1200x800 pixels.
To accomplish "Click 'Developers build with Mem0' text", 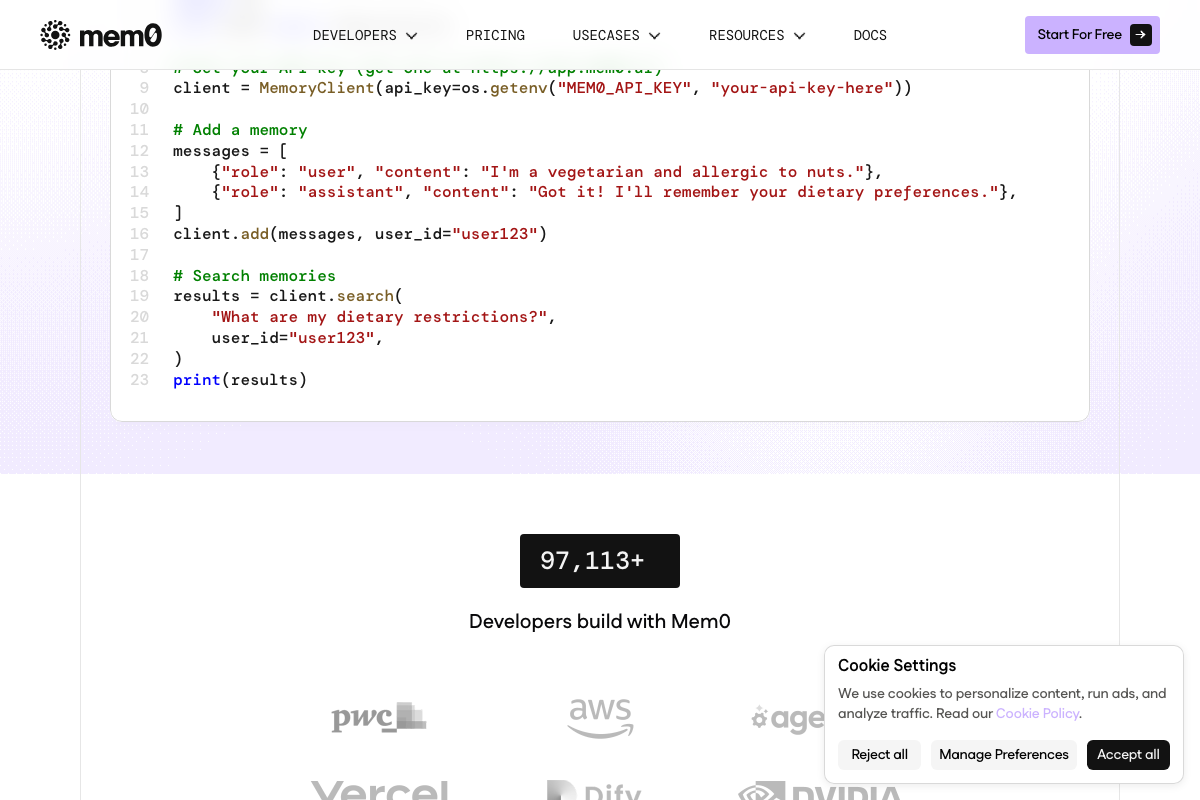I will tap(600, 621).
